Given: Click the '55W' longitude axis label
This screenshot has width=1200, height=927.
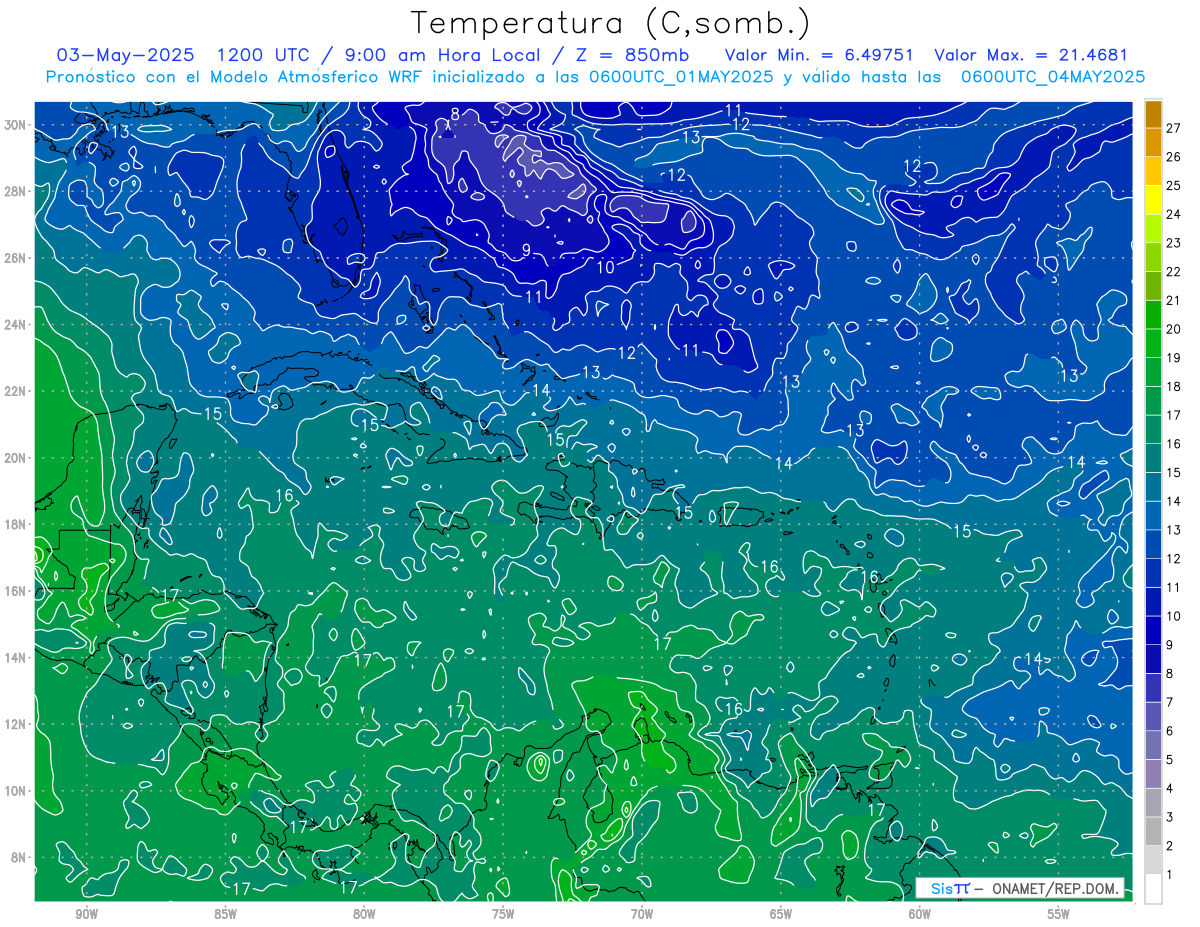Looking at the screenshot, I should pos(1059,914).
